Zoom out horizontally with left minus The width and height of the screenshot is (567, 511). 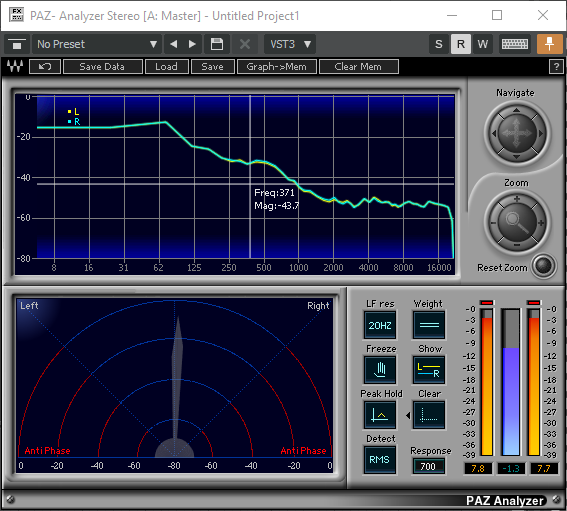point(493,223)
